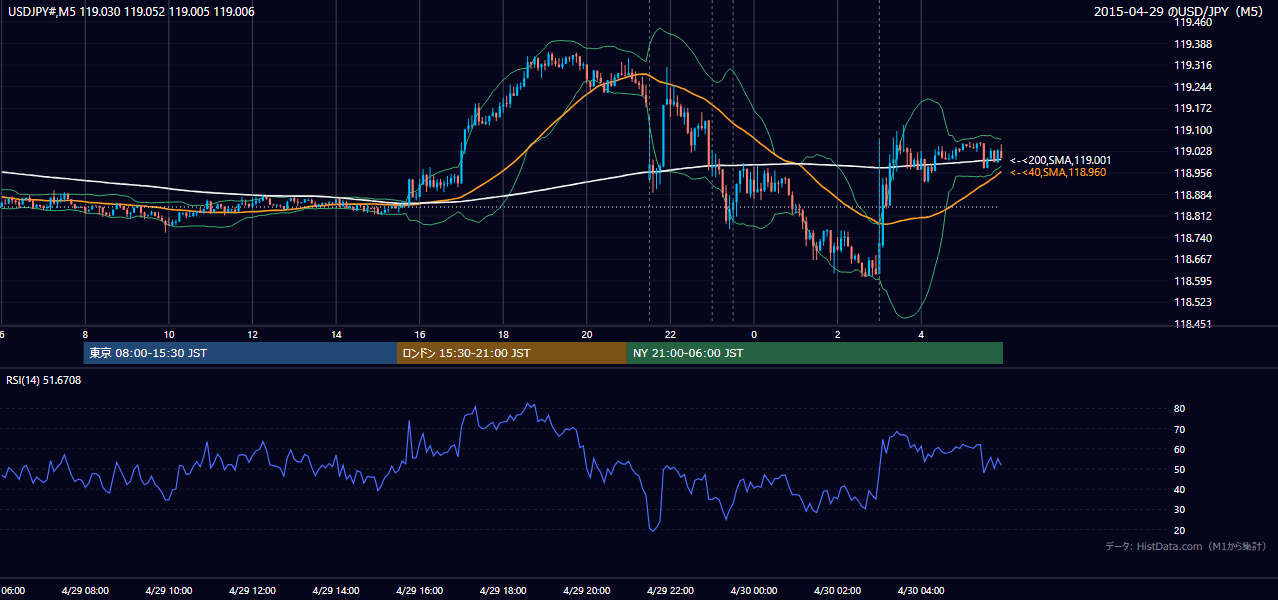Click price axis value 118.884

click(1192, 195)
